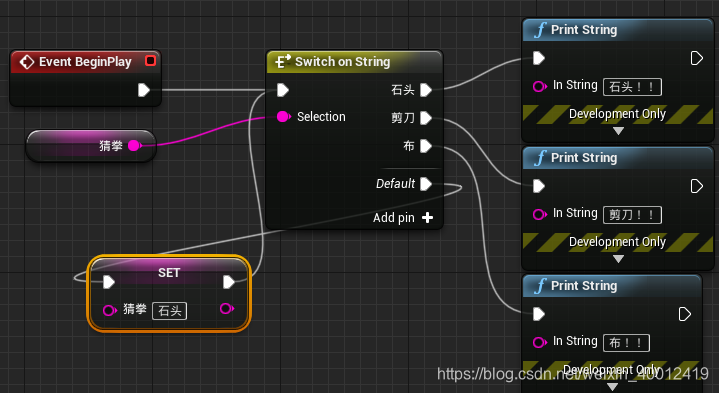Edit the 石头 value field in SET node
719x393 pixels.
(x=170, y=311)
